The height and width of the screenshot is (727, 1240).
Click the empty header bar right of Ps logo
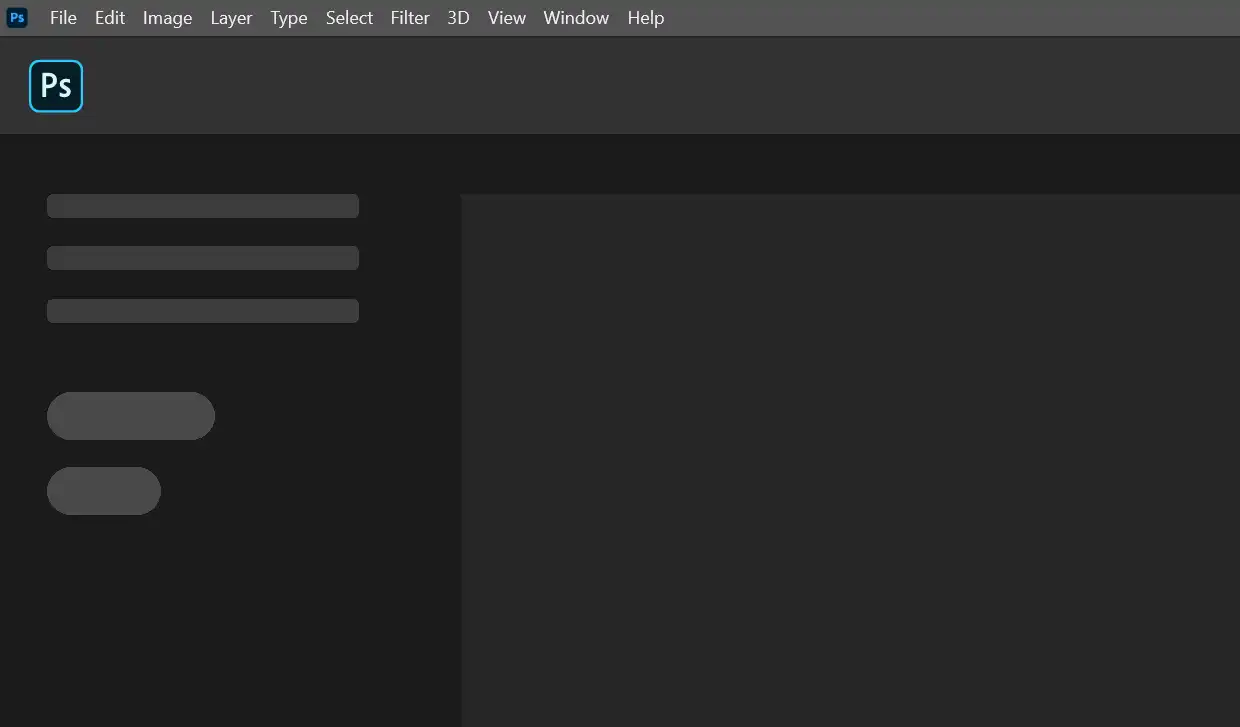[x=660, y=86]
